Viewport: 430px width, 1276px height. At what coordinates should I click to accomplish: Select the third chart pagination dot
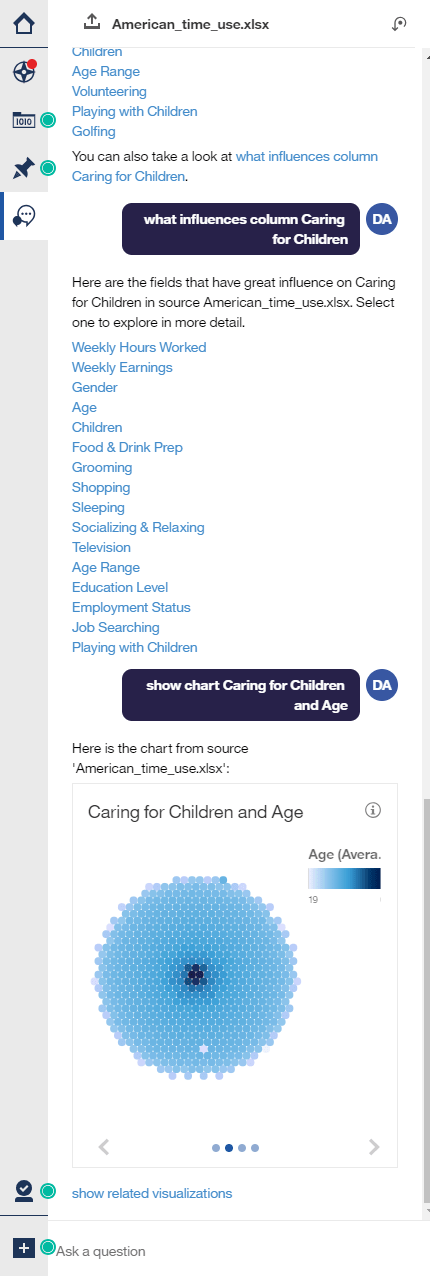coord(242,1148)
